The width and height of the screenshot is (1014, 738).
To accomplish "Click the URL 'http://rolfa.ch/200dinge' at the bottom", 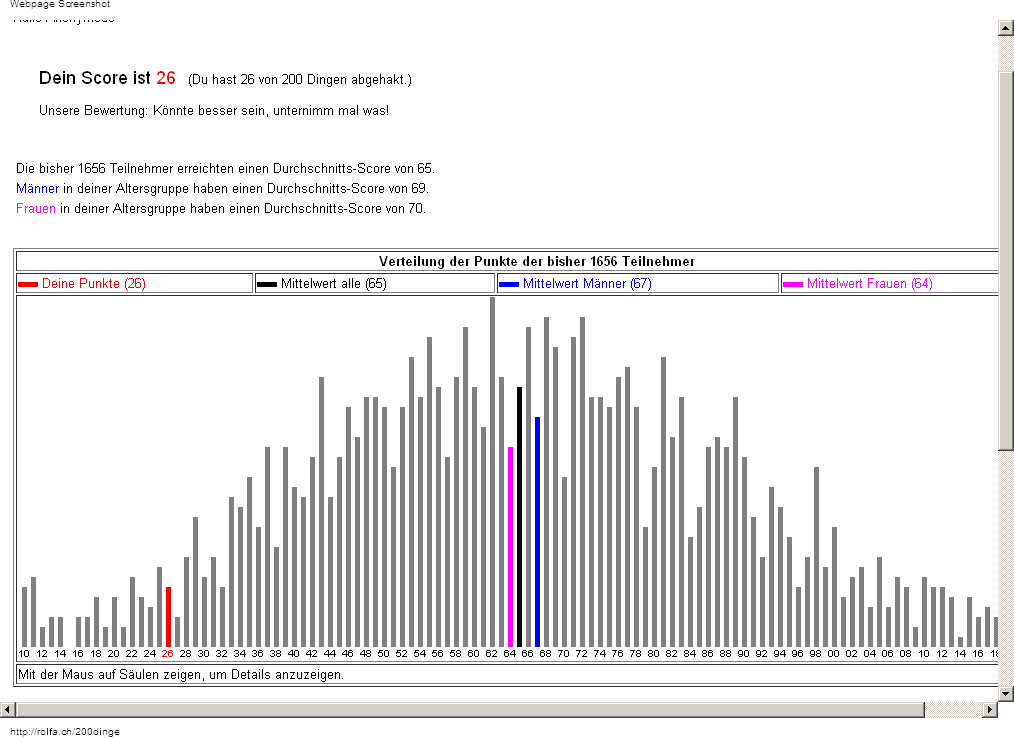I will click(x=65, y=732).
